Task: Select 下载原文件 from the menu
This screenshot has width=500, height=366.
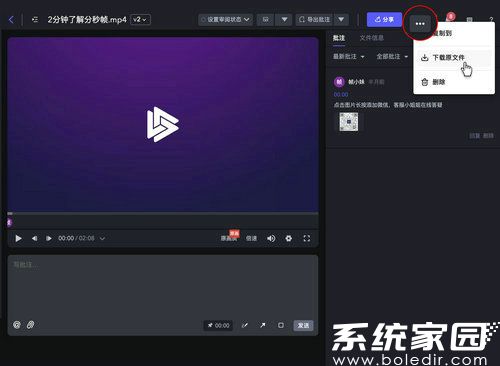Action: point(454,58)
